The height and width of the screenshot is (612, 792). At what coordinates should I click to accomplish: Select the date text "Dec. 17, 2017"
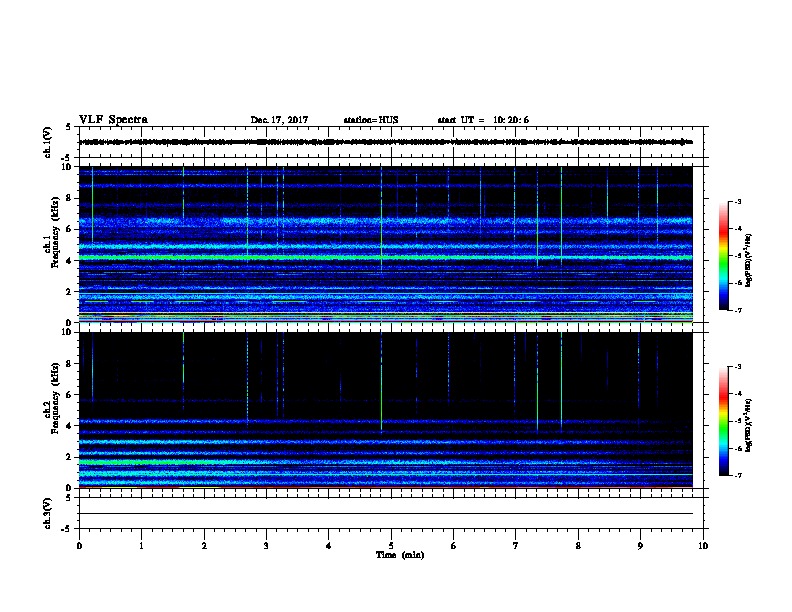[x=279, y=120]
